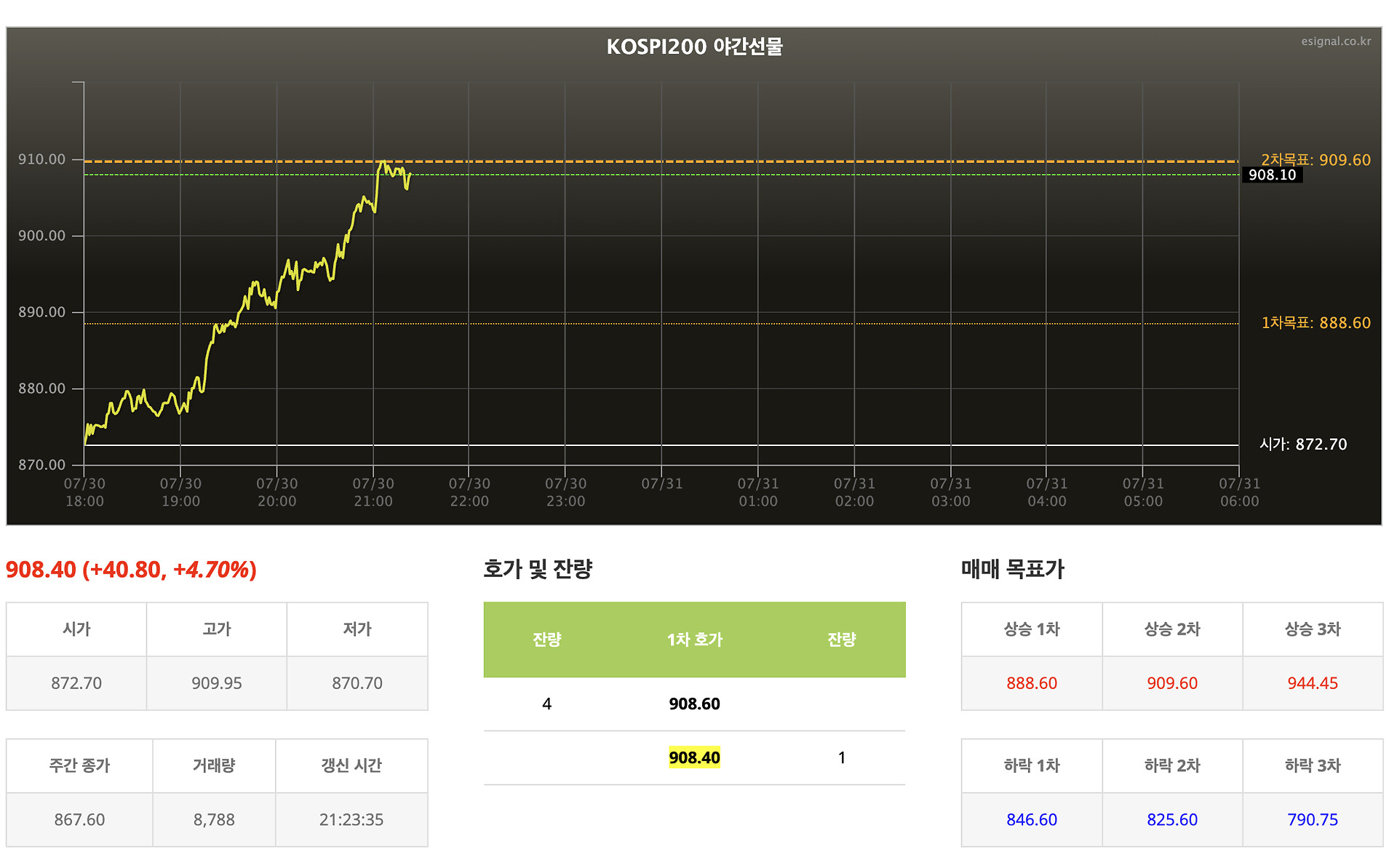Click the 1차목표: 888.60 label
This screenshot has height=868, width=1397.
click(1316, 323)
